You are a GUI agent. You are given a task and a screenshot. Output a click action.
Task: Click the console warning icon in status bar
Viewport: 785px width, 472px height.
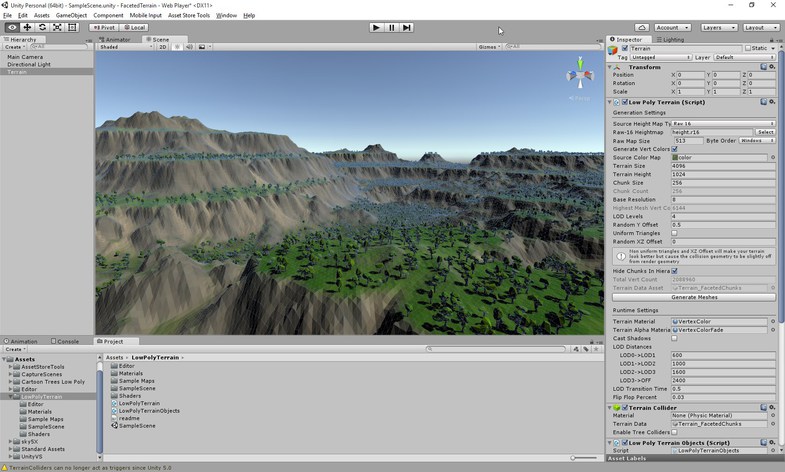5,467
